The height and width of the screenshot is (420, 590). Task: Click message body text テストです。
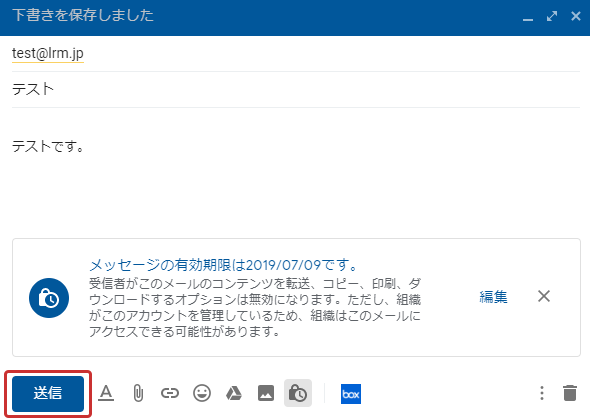48,146
